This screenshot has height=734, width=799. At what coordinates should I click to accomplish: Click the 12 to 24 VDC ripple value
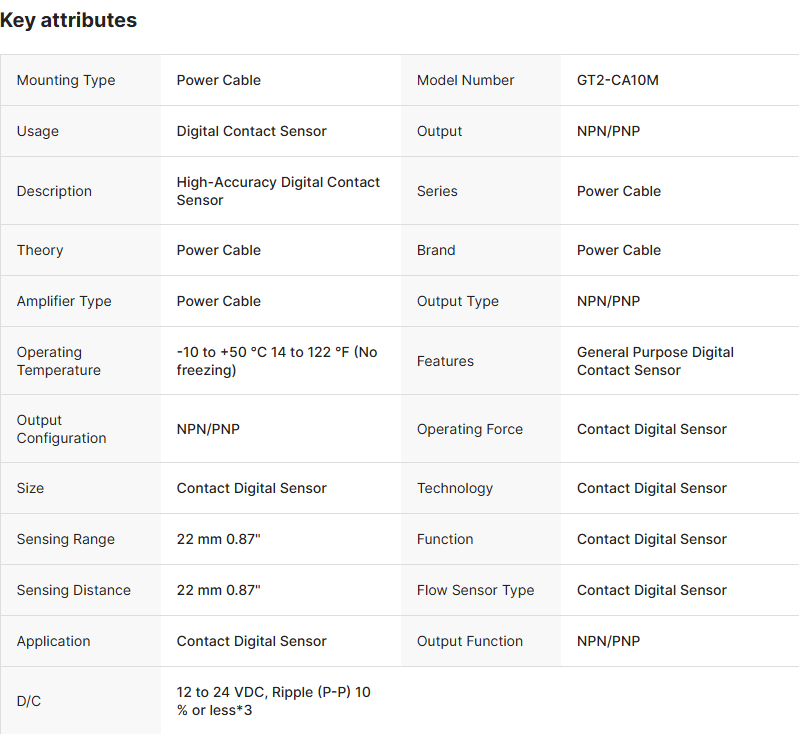pos(273,701)
